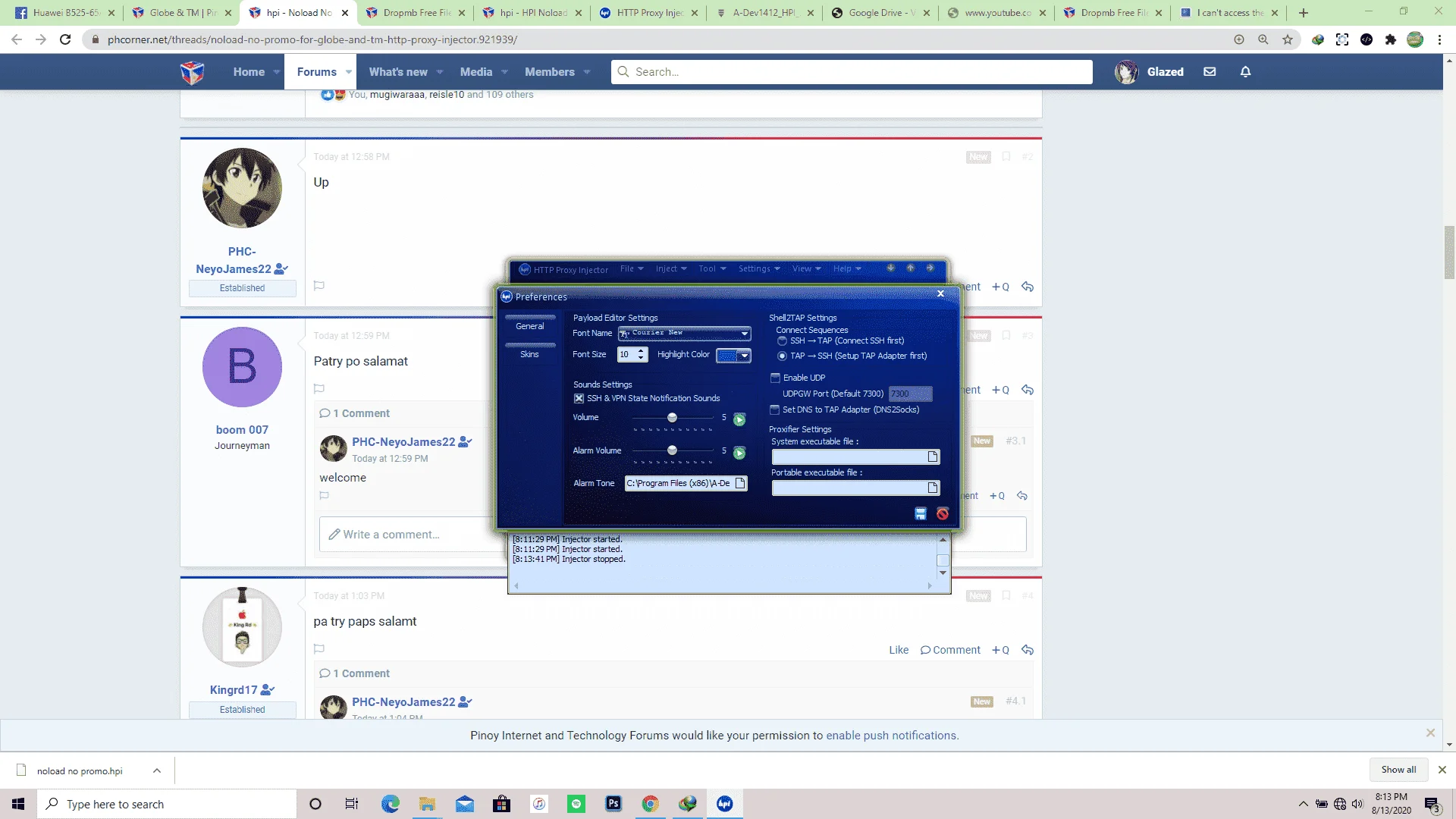Select SSH → TAP connect sequence
This screenshot has width=1456, height=819.
coord(782,341)
